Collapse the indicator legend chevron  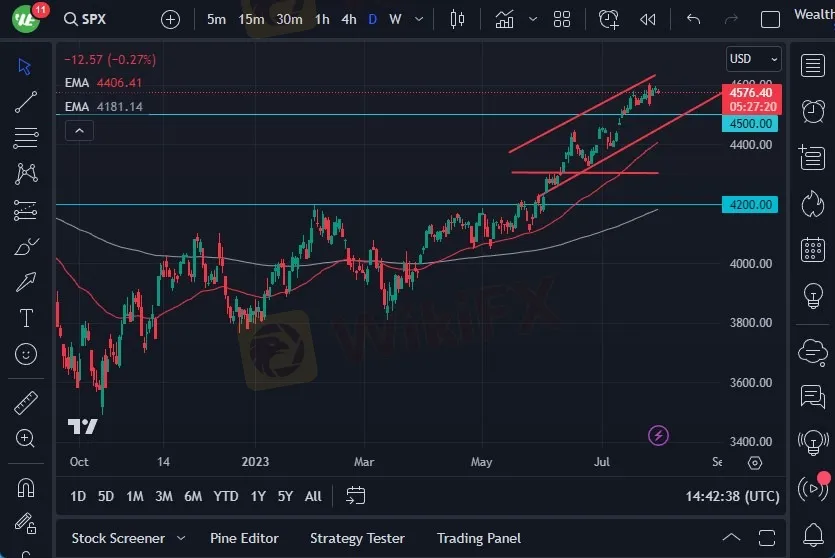(x=80, y=130)
